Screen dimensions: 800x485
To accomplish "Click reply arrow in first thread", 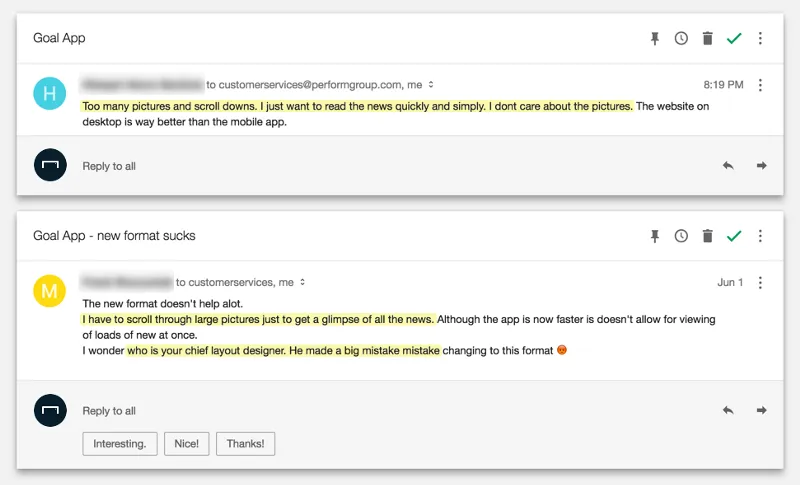I will pyautogui.click(x=728, y=165).
